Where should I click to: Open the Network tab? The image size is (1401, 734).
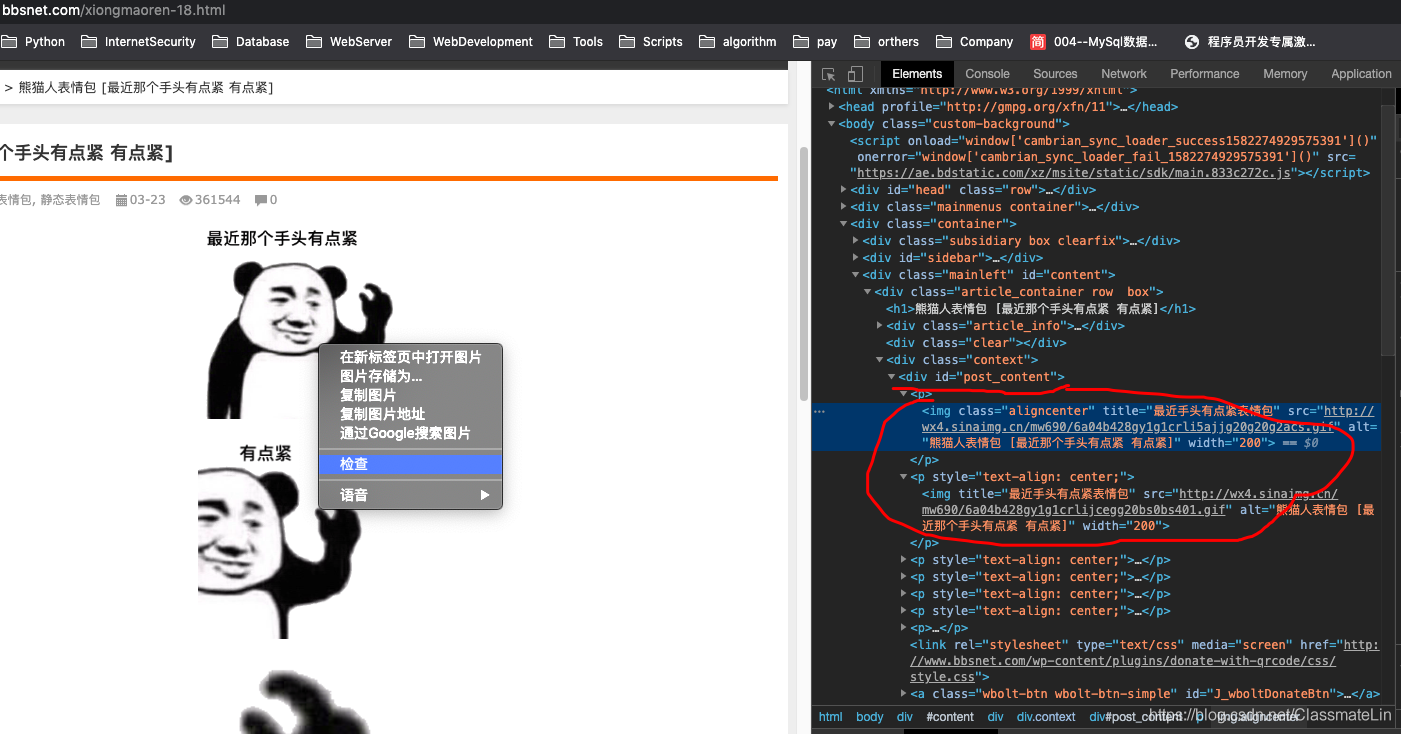1124,74
